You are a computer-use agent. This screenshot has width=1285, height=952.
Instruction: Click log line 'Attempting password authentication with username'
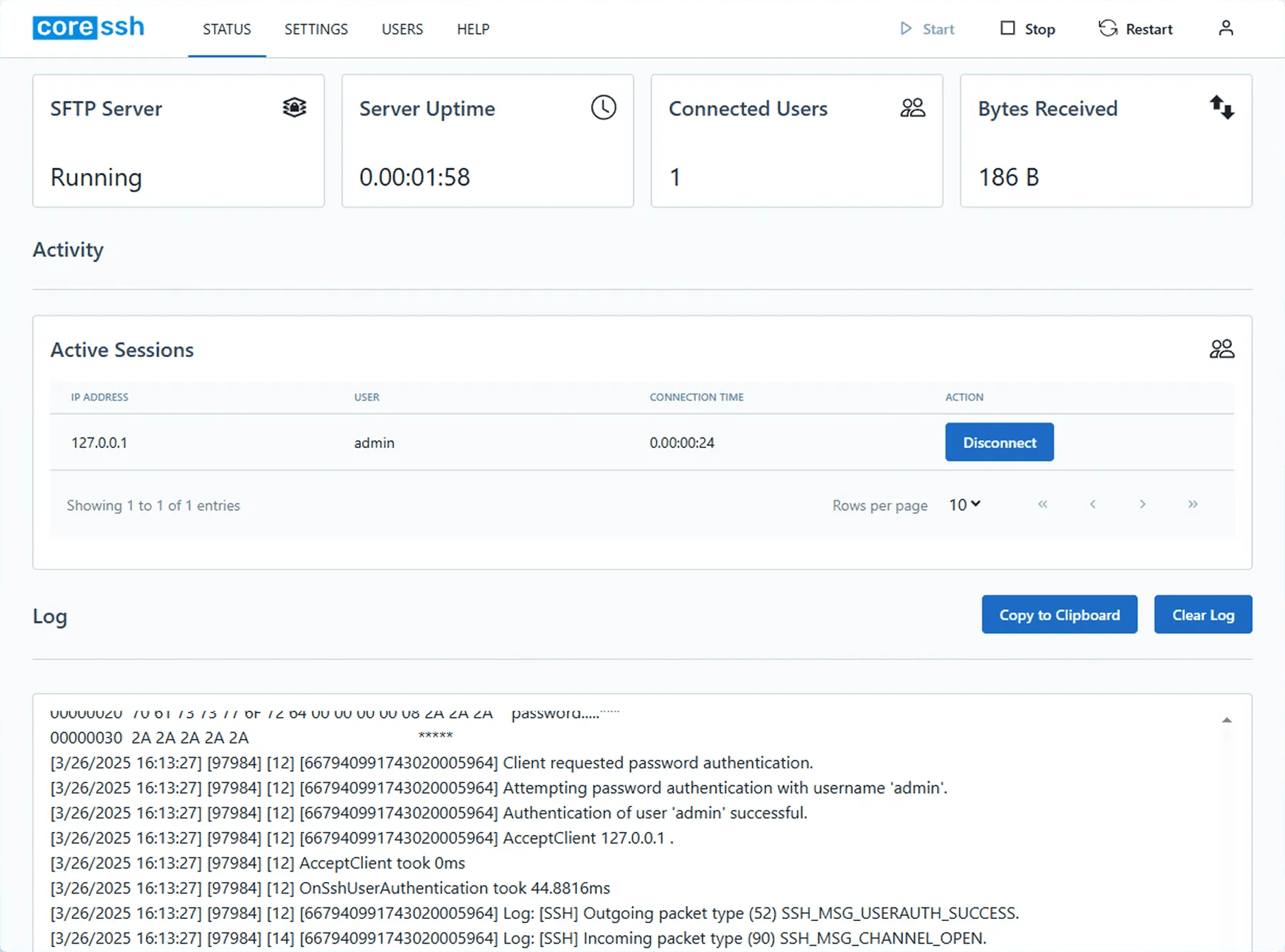pyautogui.click(x=498, y=788)
